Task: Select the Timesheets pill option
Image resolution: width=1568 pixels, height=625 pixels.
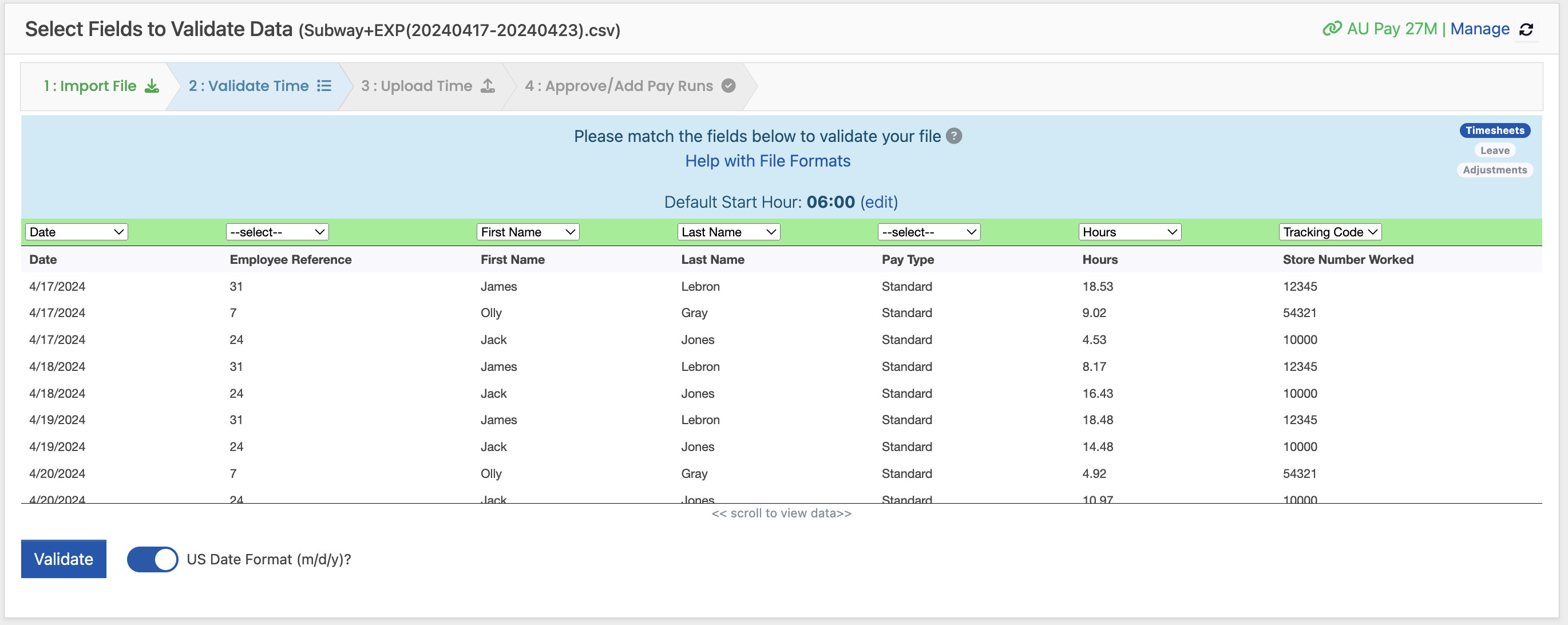Action: point(1494,130)
